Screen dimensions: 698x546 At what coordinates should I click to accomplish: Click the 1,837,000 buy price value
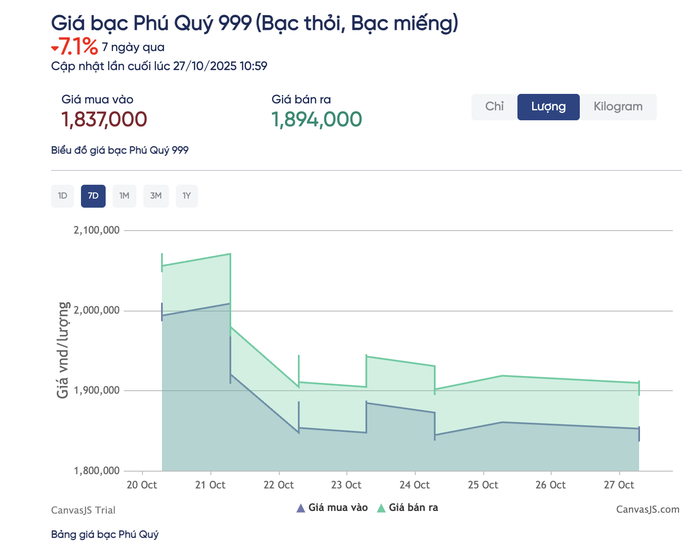104,120
